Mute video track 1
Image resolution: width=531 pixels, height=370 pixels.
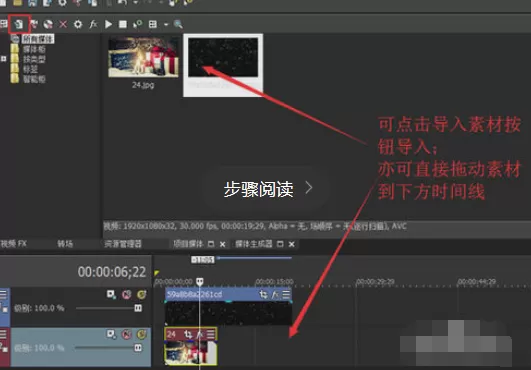pos(127,295)
